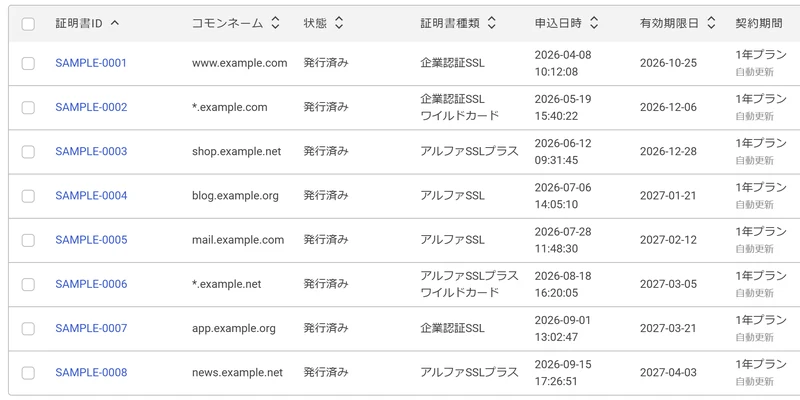This screenshot has width=800, height=400.
Task: Toggle the select-all header checkbox
Action: coord(28,23)
